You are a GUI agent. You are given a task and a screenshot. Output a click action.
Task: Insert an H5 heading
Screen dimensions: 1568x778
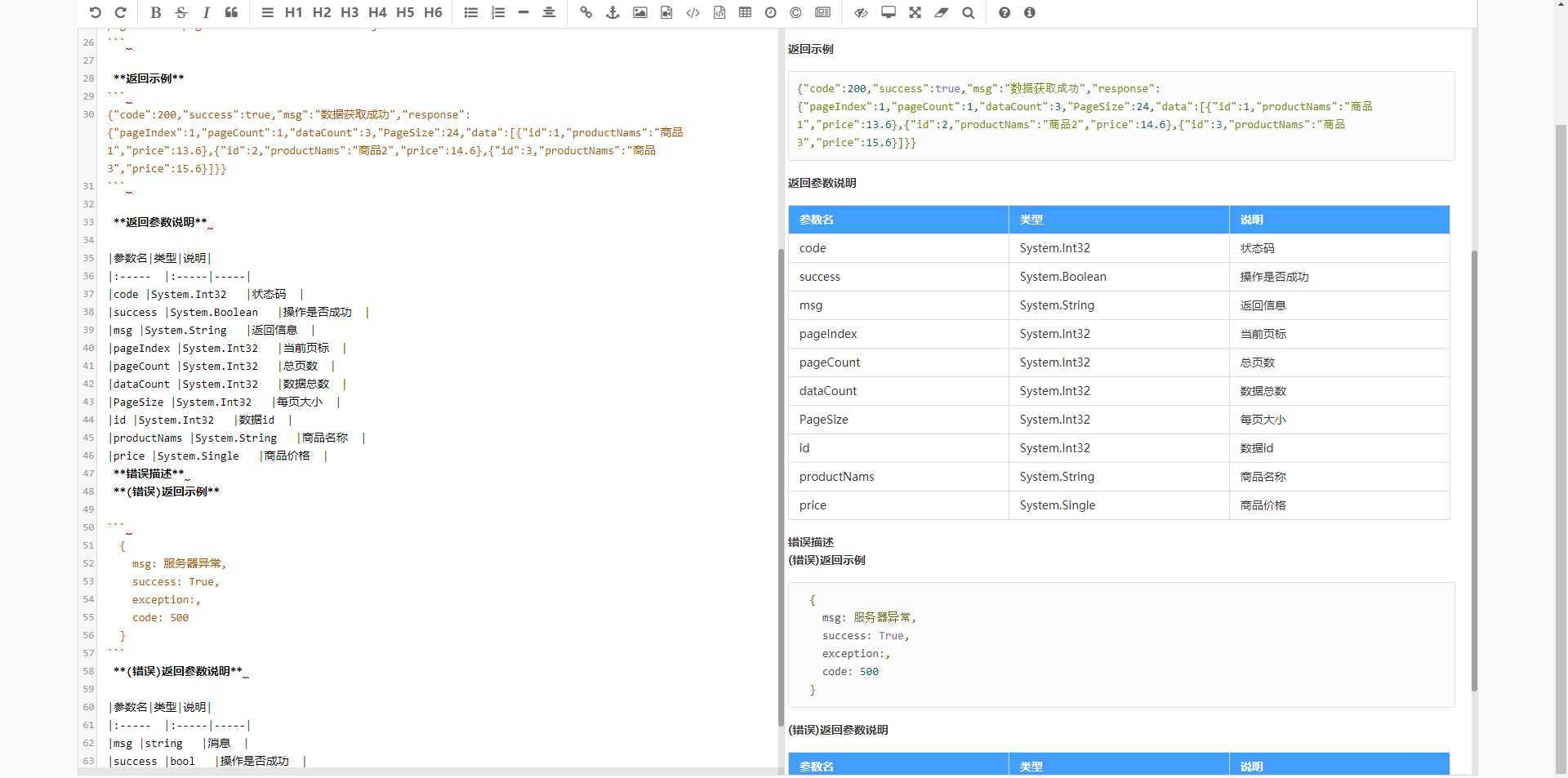pyautogui.click(x=405, y=12)
